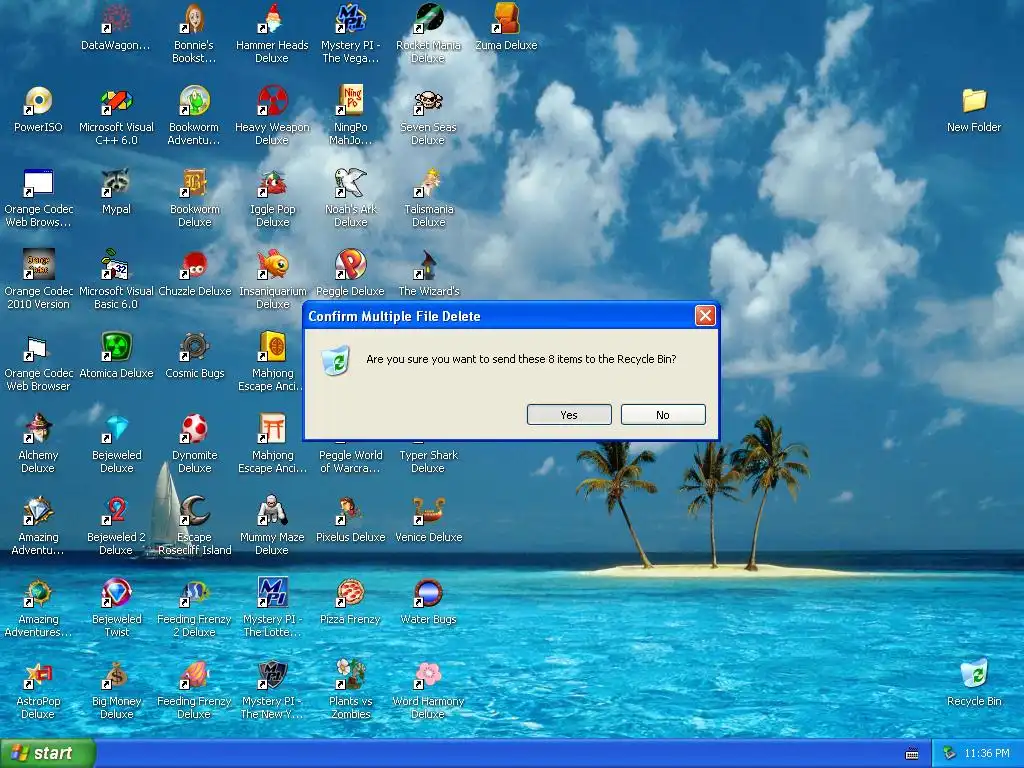The width and height of the screenshot is (1024, 768).
Task: Click Yes in the delete confirmation dialog
Action: 569,415
